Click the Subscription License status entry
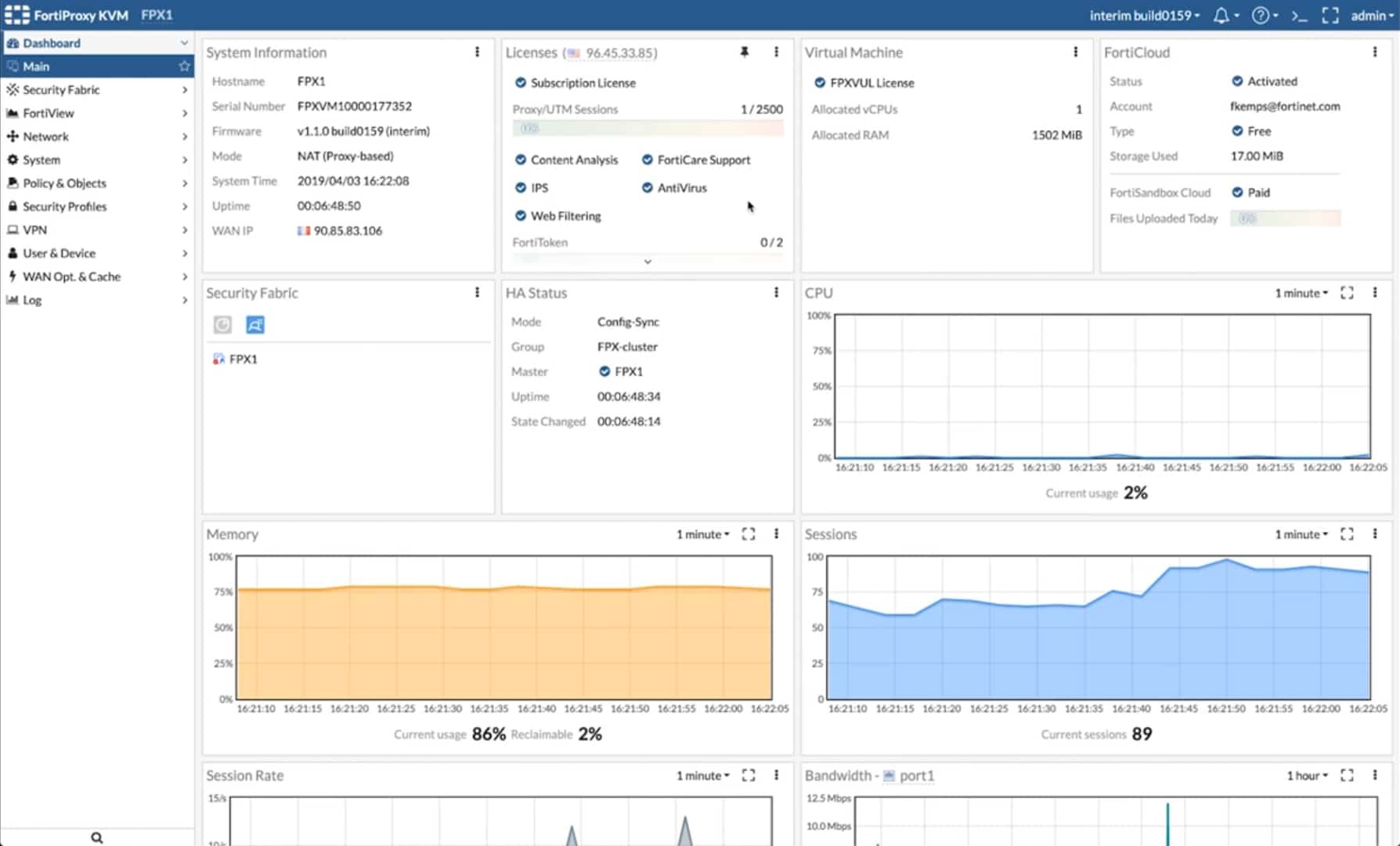 576,83
